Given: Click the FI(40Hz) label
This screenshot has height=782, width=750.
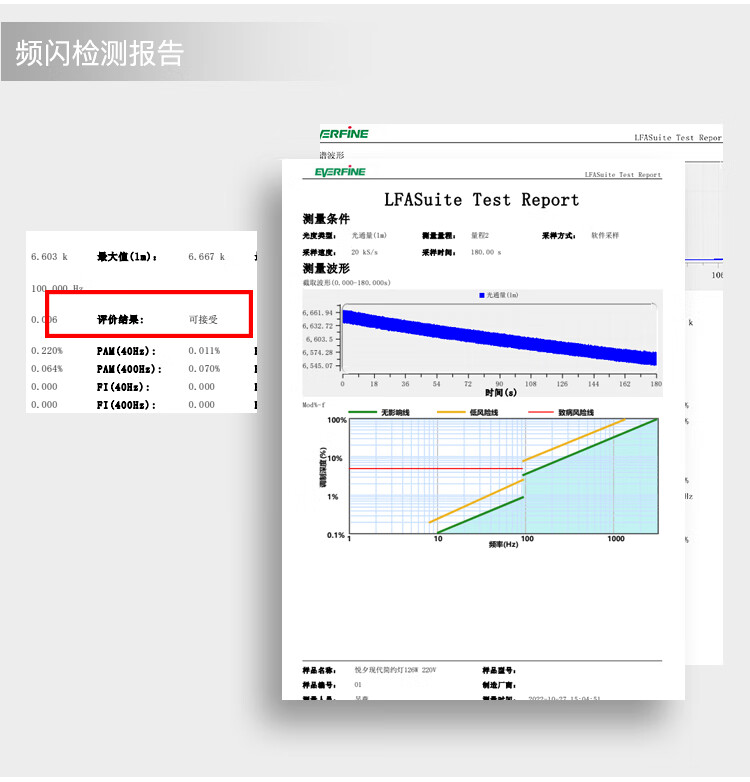Looking at the screenshot, I should [123, 387].
